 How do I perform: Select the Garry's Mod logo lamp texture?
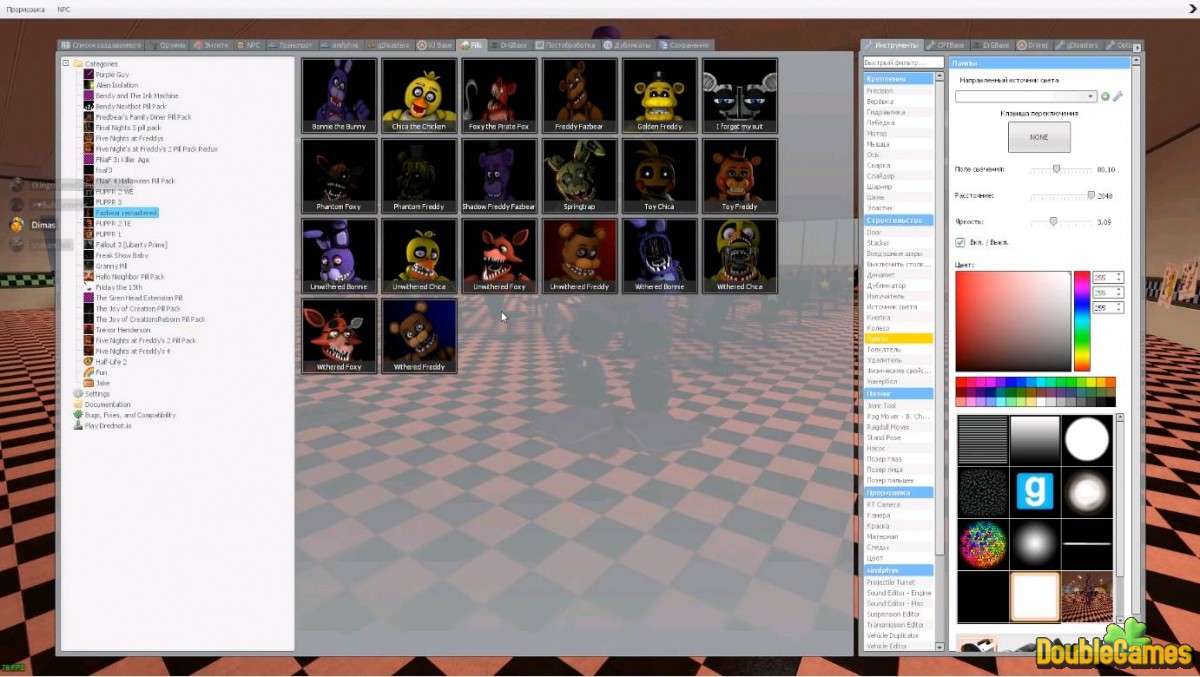[1035, 491]
